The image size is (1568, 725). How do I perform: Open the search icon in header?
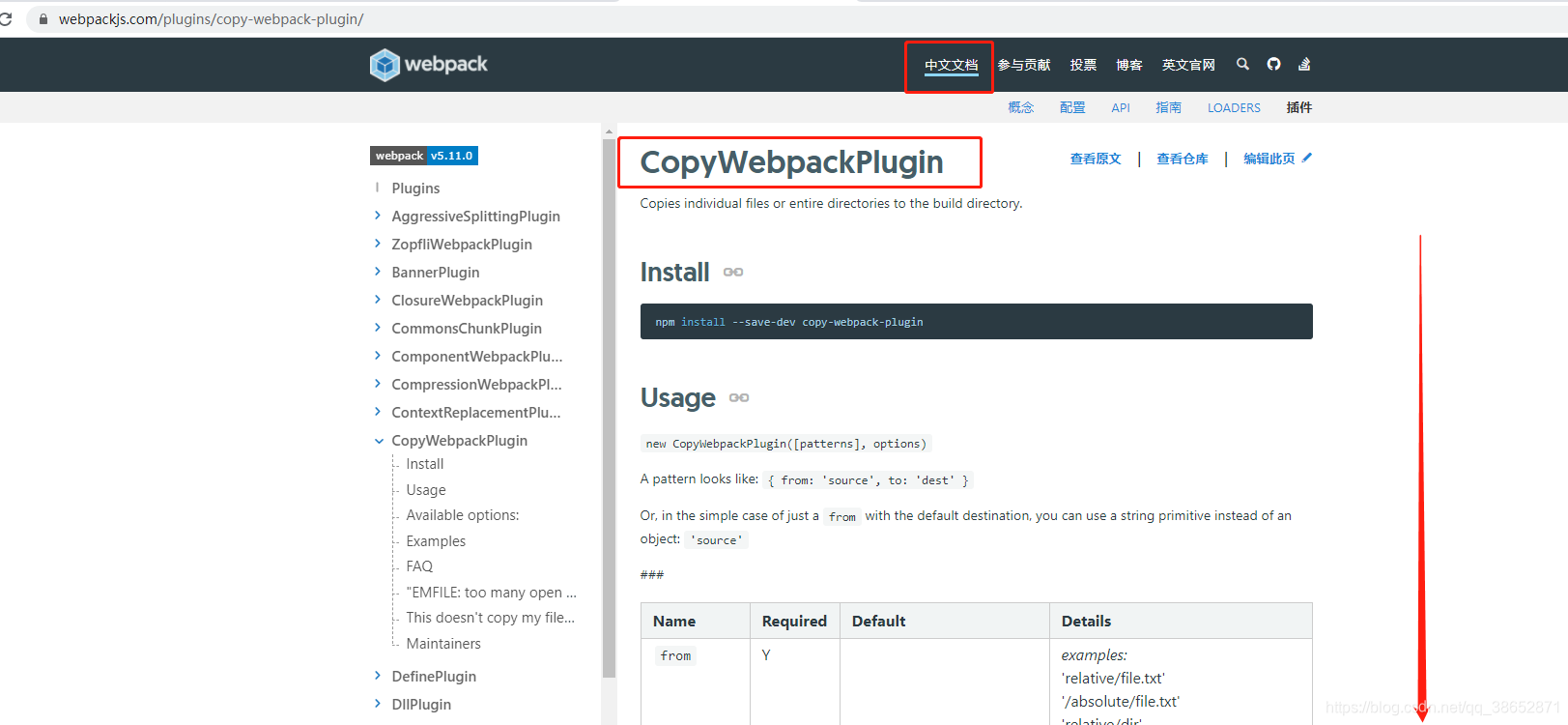coord(1242,64)
